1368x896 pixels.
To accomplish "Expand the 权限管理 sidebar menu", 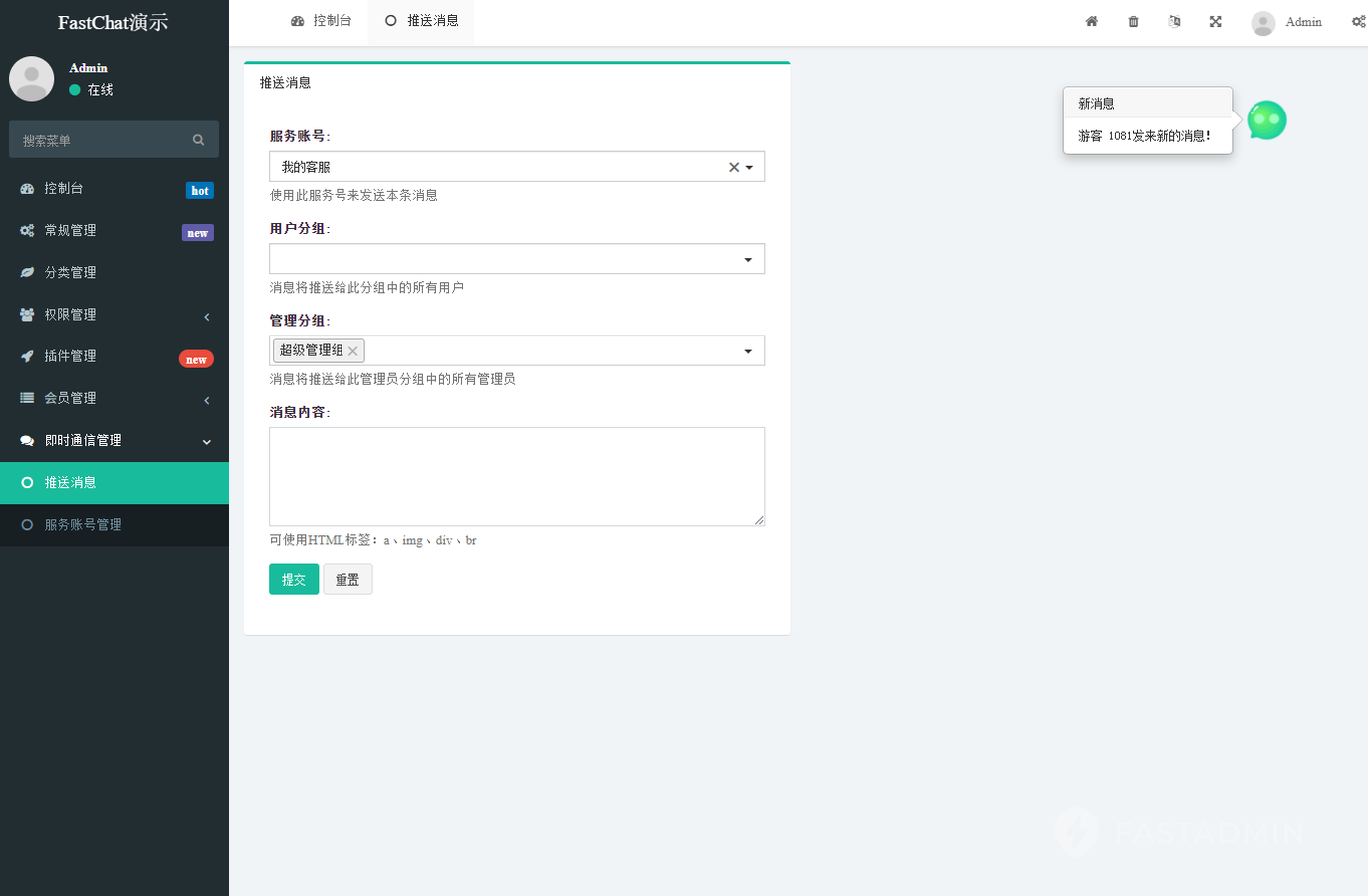I will pos(114,315).
